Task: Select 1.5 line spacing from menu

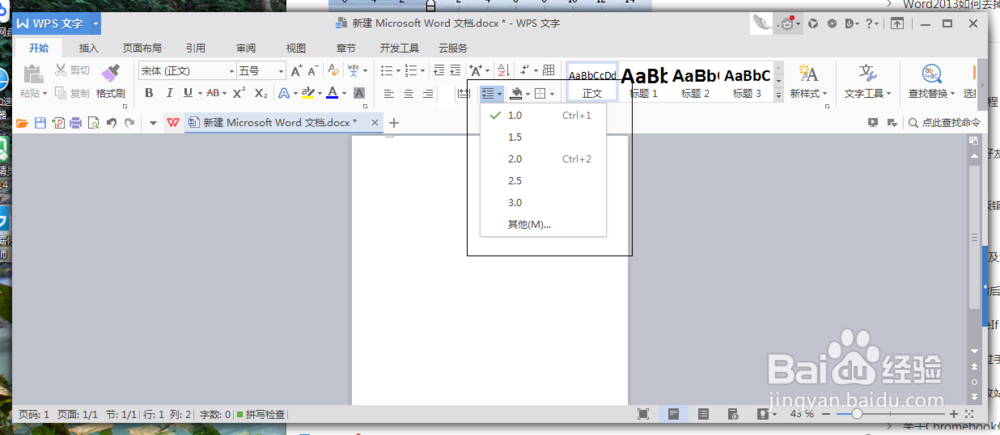Action: (x=543, y=137)
